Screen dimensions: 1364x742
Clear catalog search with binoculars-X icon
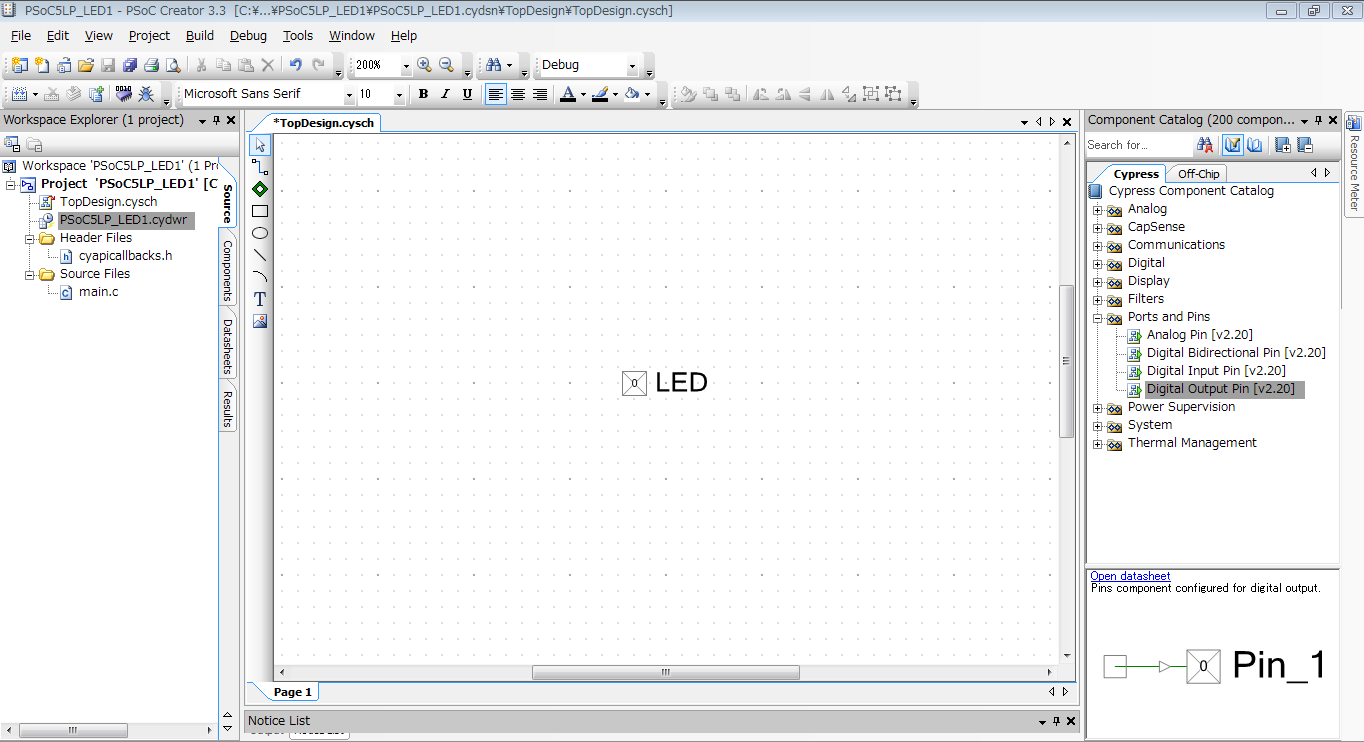[1205, 145]
